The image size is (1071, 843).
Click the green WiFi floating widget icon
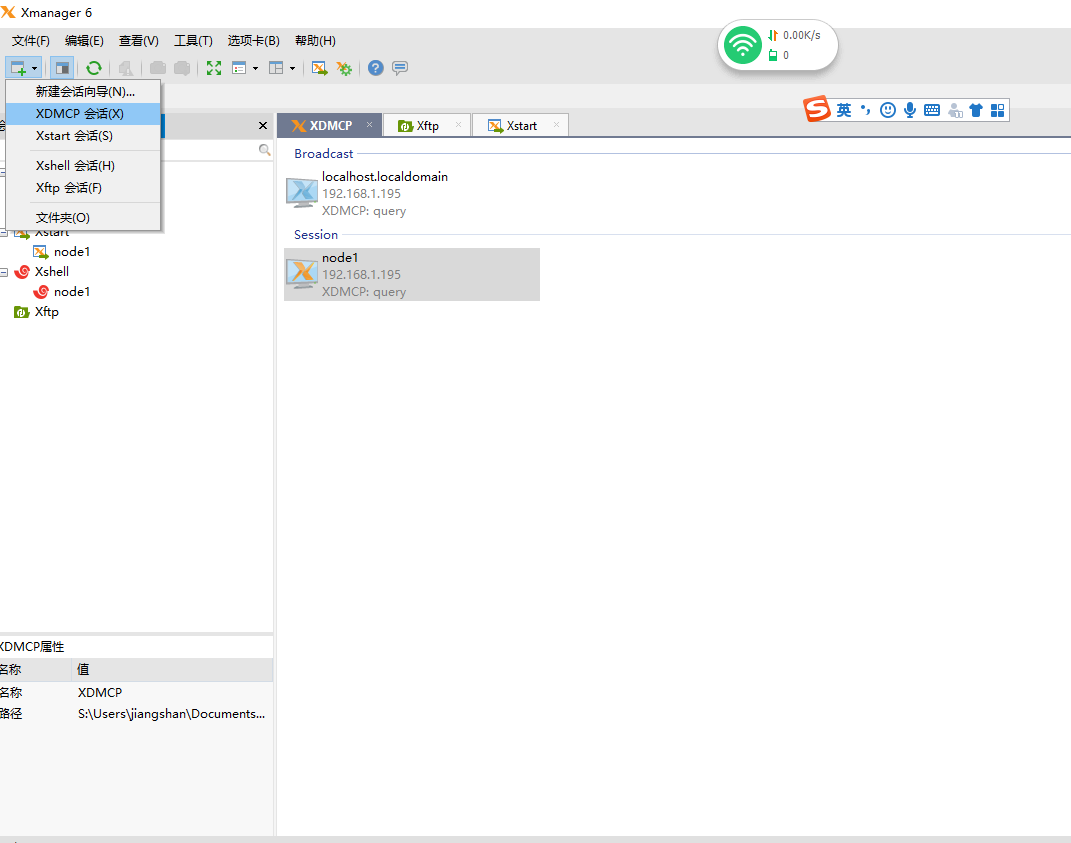point(742,45)
